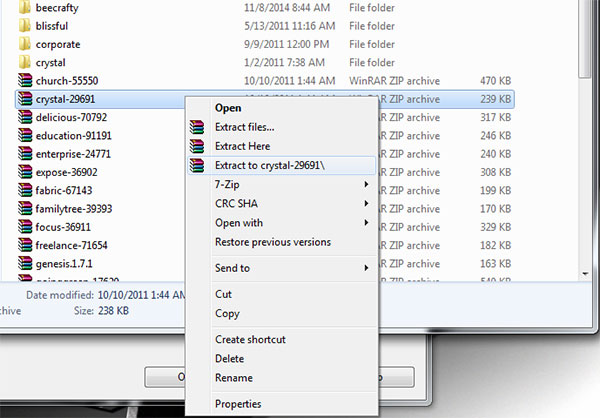The height and width of the screenshot is (418, 600).
Task: Click the file list vertical scrollbar thumb
Action: tap(585, 38)
